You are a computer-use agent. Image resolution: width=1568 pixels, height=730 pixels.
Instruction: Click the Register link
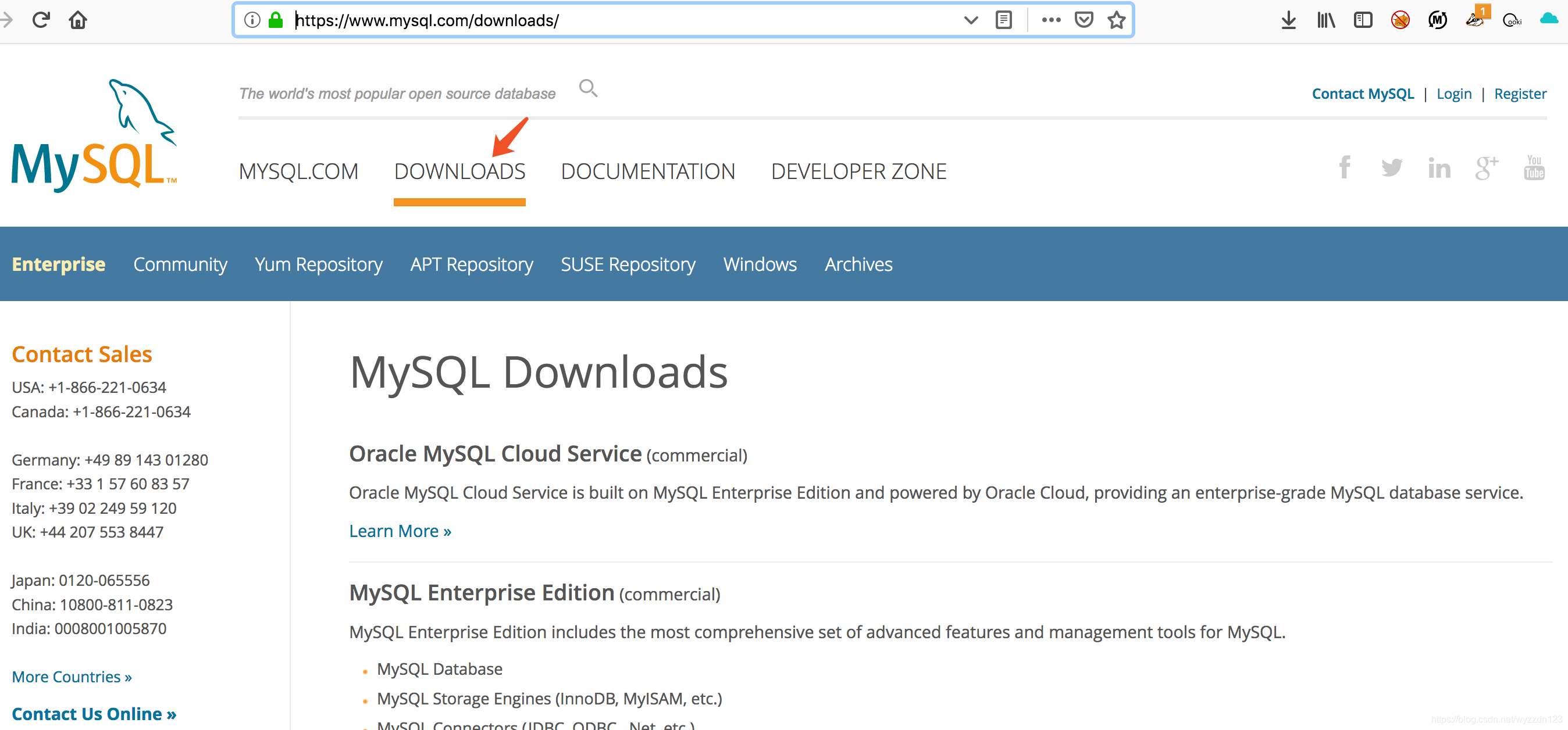(x=1520, y=94)
